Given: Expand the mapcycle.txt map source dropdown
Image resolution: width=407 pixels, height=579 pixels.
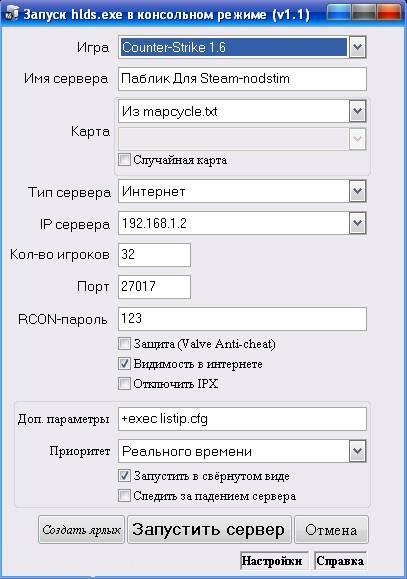Looking at the screenshot, I should click(x=357, y=111).
